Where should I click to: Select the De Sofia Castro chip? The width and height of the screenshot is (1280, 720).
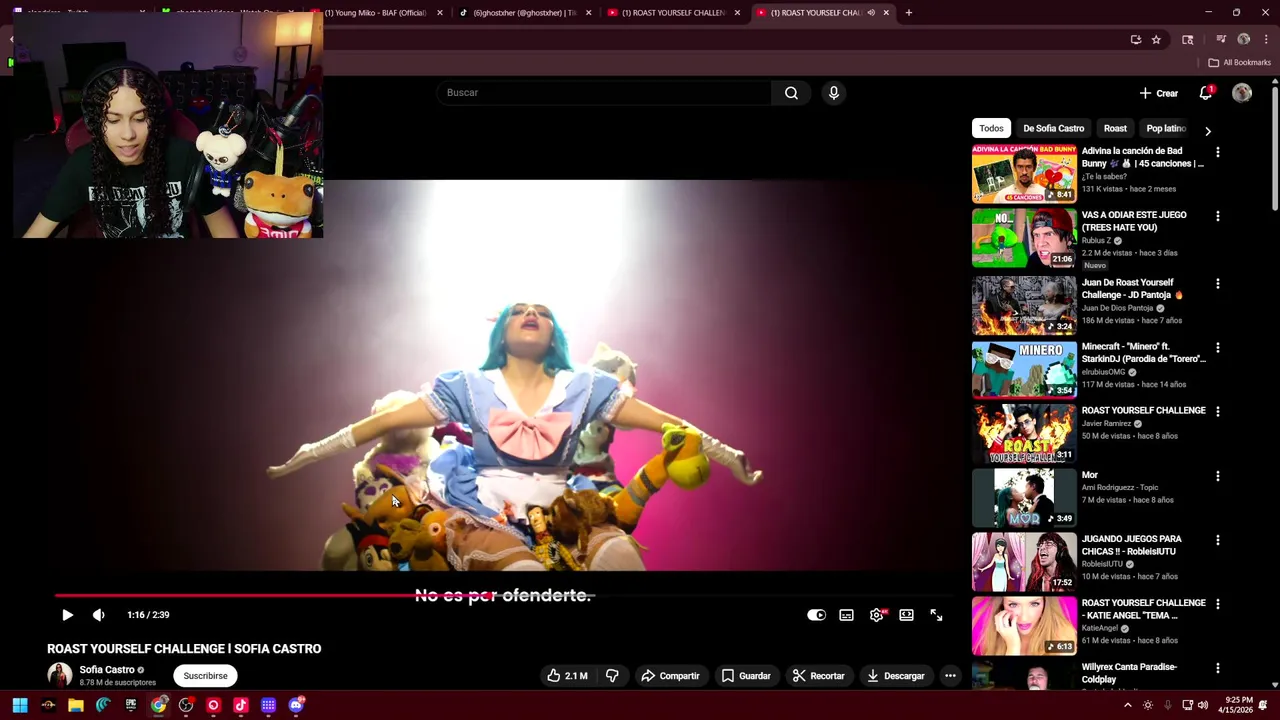coord(1053,128)
